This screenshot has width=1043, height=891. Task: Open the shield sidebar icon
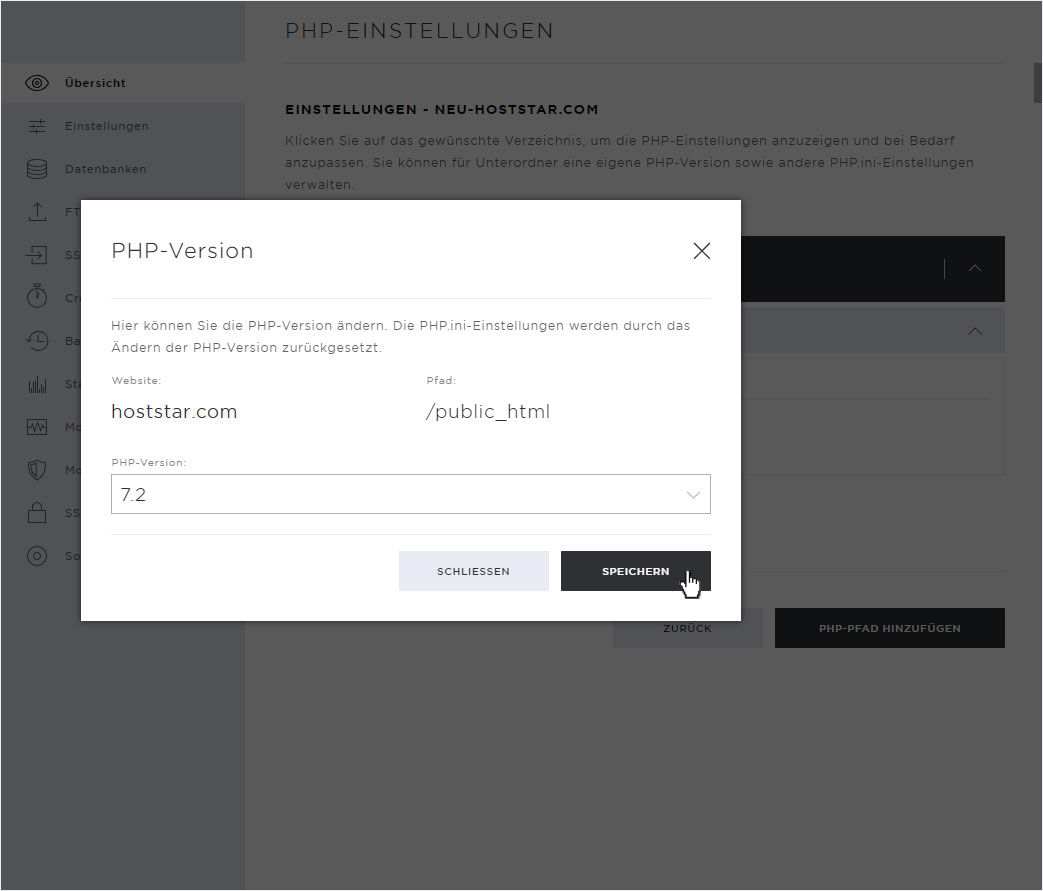click(x=37, y=470)
